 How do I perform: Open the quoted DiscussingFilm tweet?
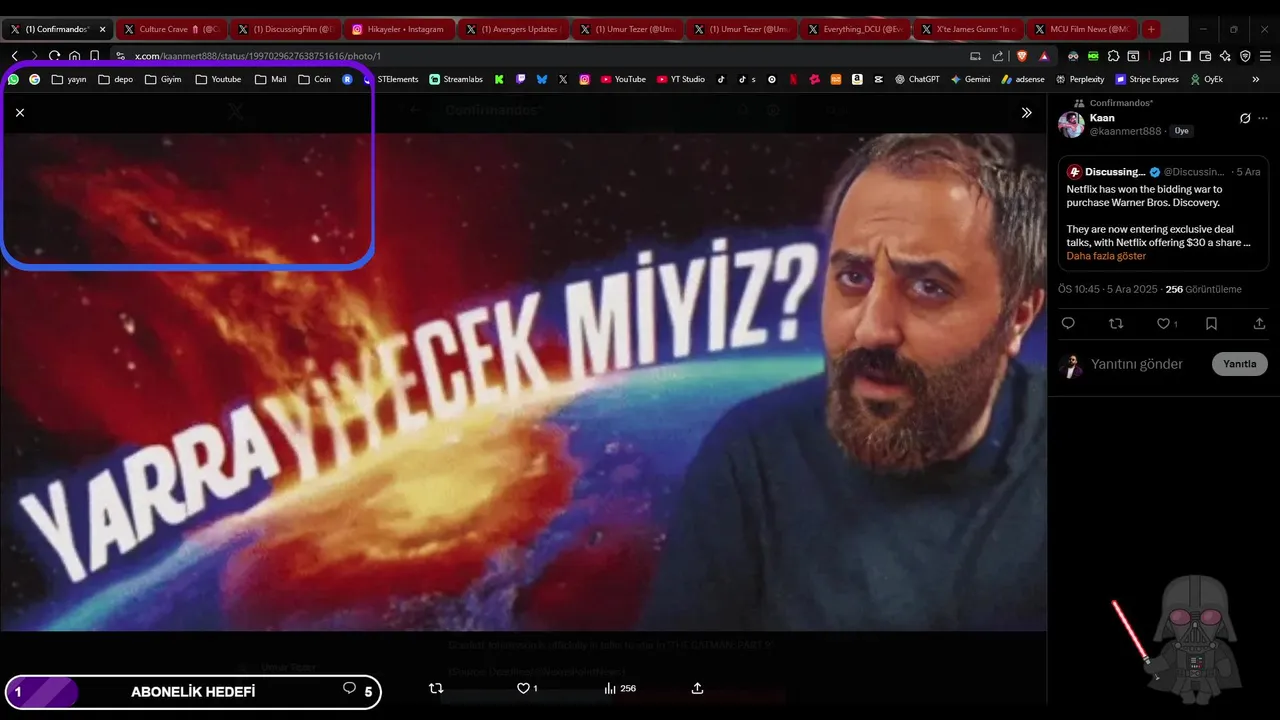pyautogui.click(x=1163, y=213)
